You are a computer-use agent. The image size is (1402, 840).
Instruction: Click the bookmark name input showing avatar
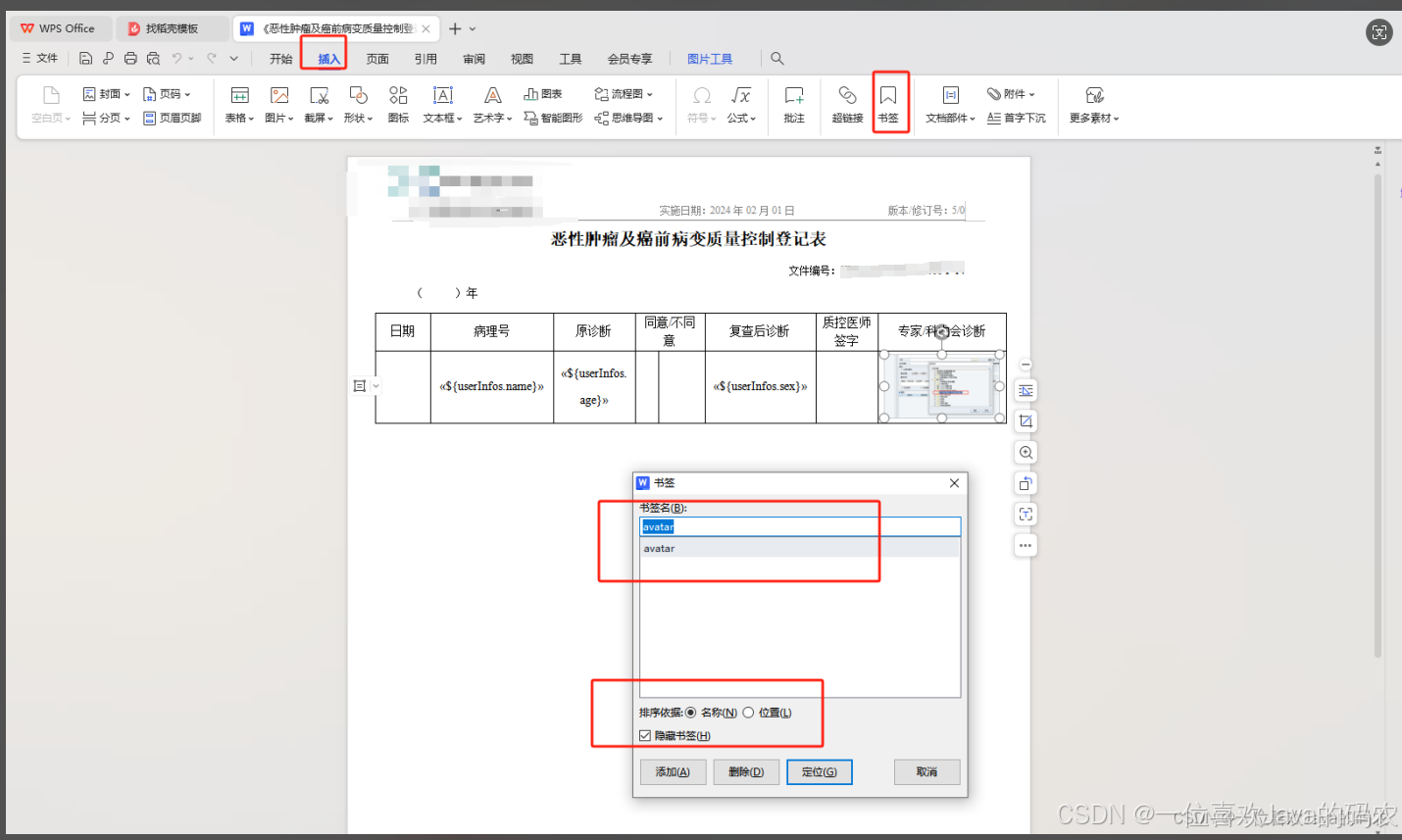coord(799,526)
